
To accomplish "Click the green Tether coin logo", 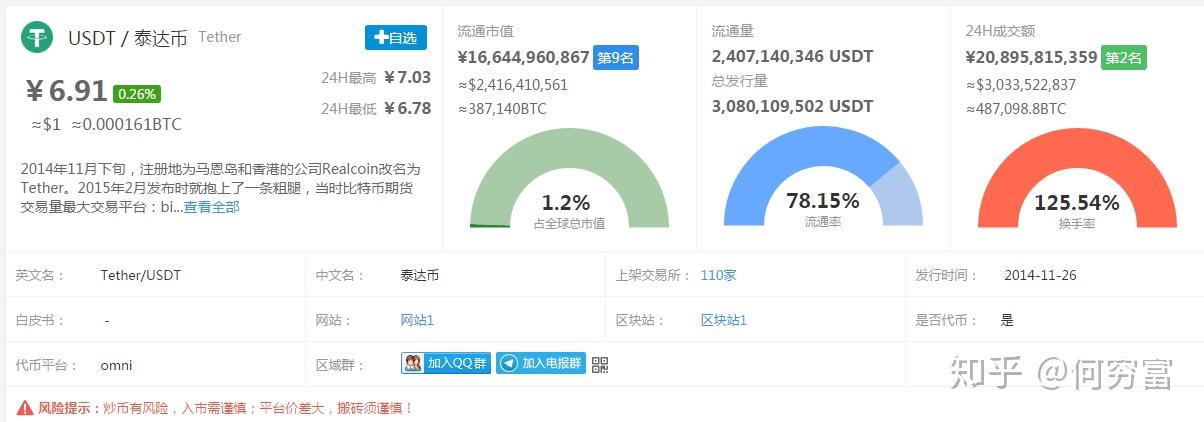I will tap(37, 37).
